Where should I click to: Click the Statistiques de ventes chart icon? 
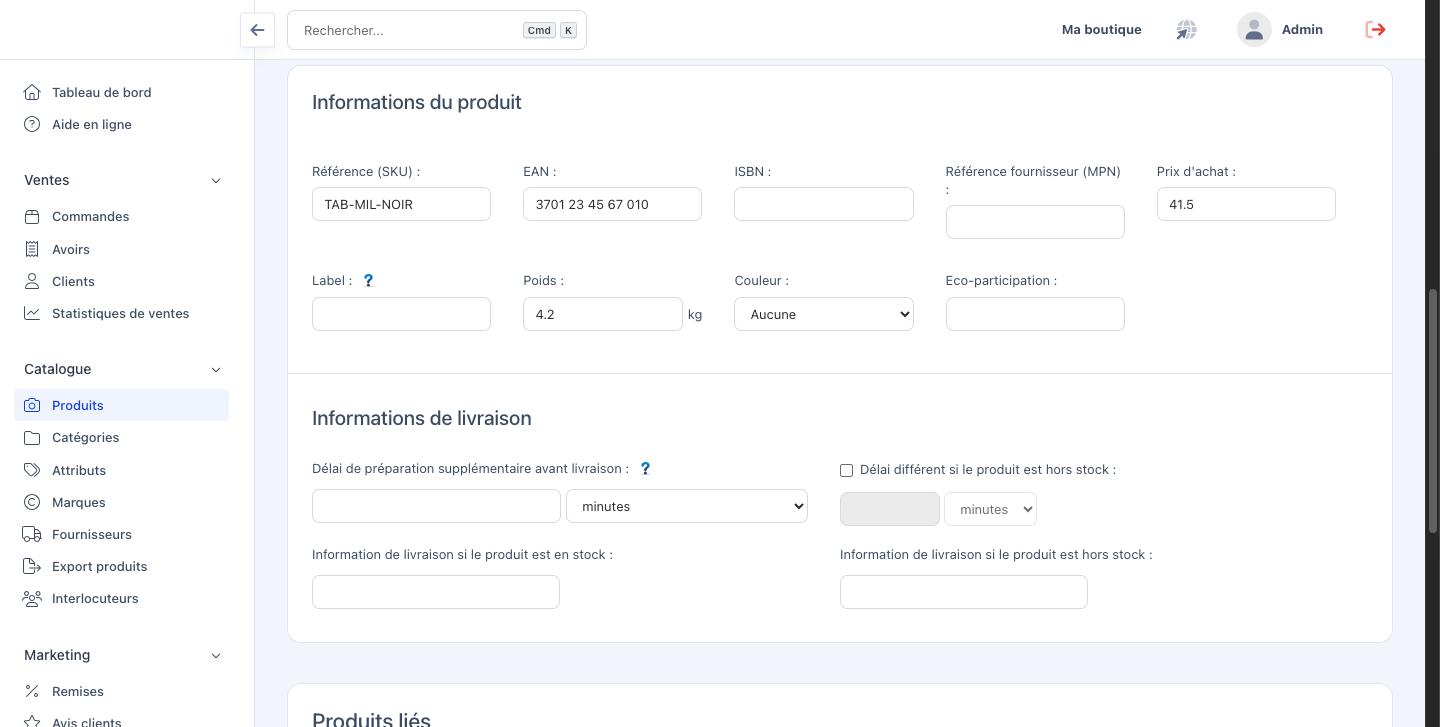click(x=32, y=313)
